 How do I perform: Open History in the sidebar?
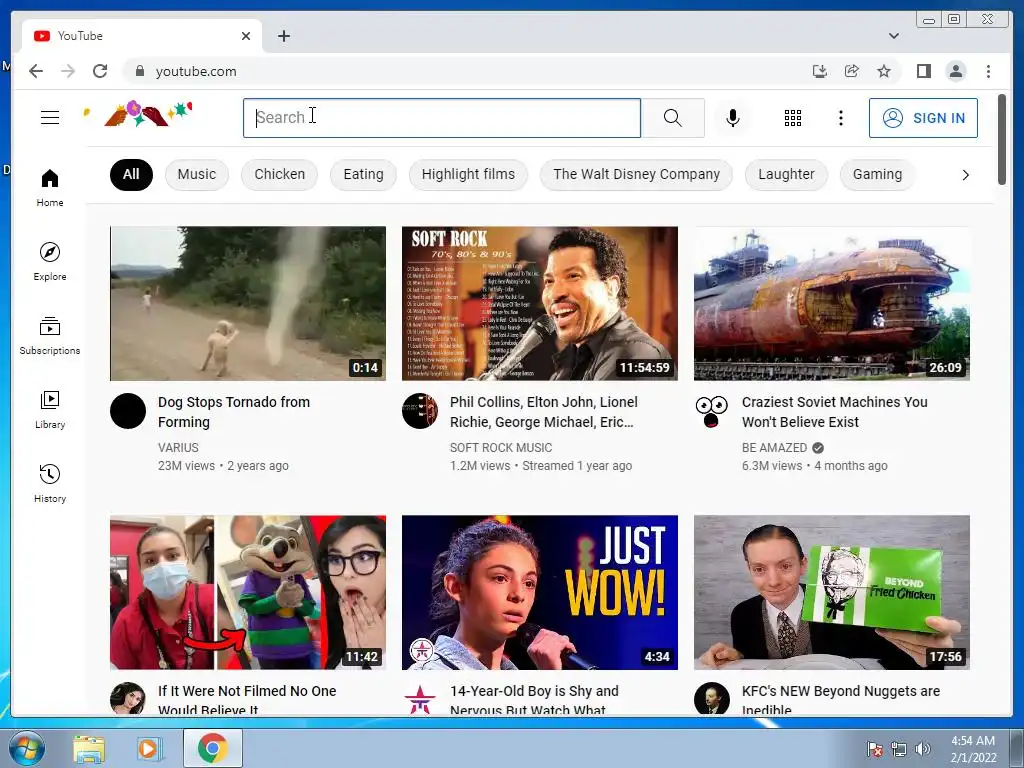(x=50, y=483)
